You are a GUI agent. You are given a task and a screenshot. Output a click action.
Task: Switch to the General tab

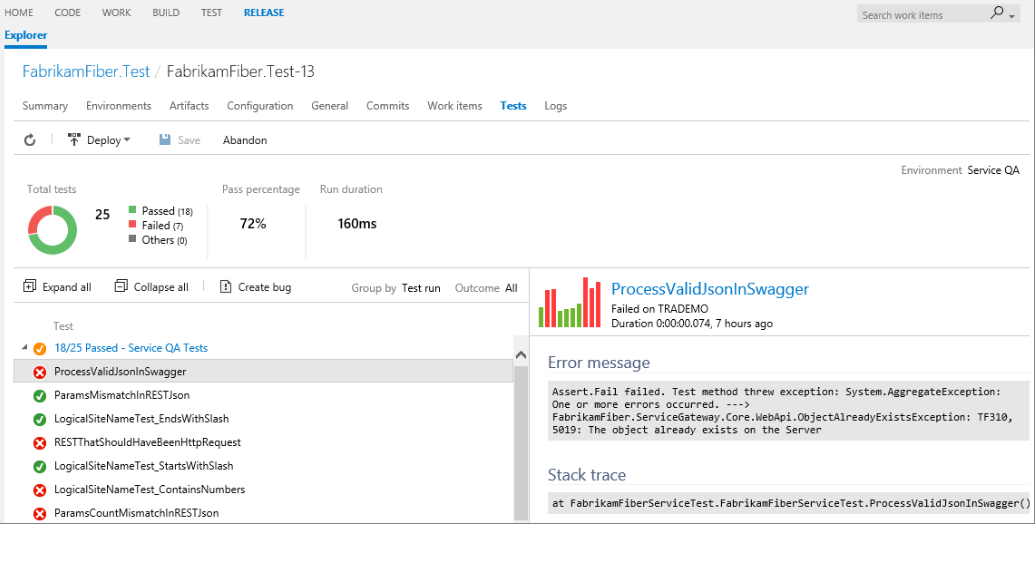[x=329, y=106]
